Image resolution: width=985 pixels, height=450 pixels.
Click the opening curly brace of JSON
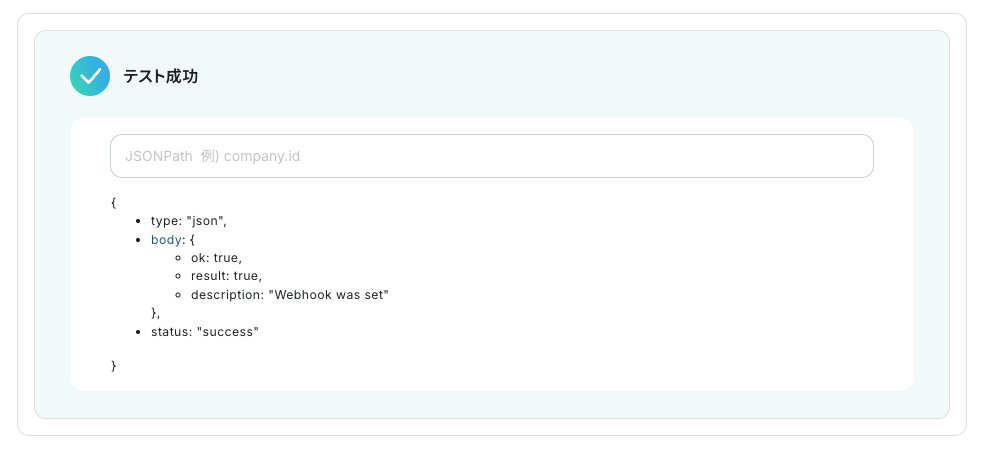coord(114,202)
